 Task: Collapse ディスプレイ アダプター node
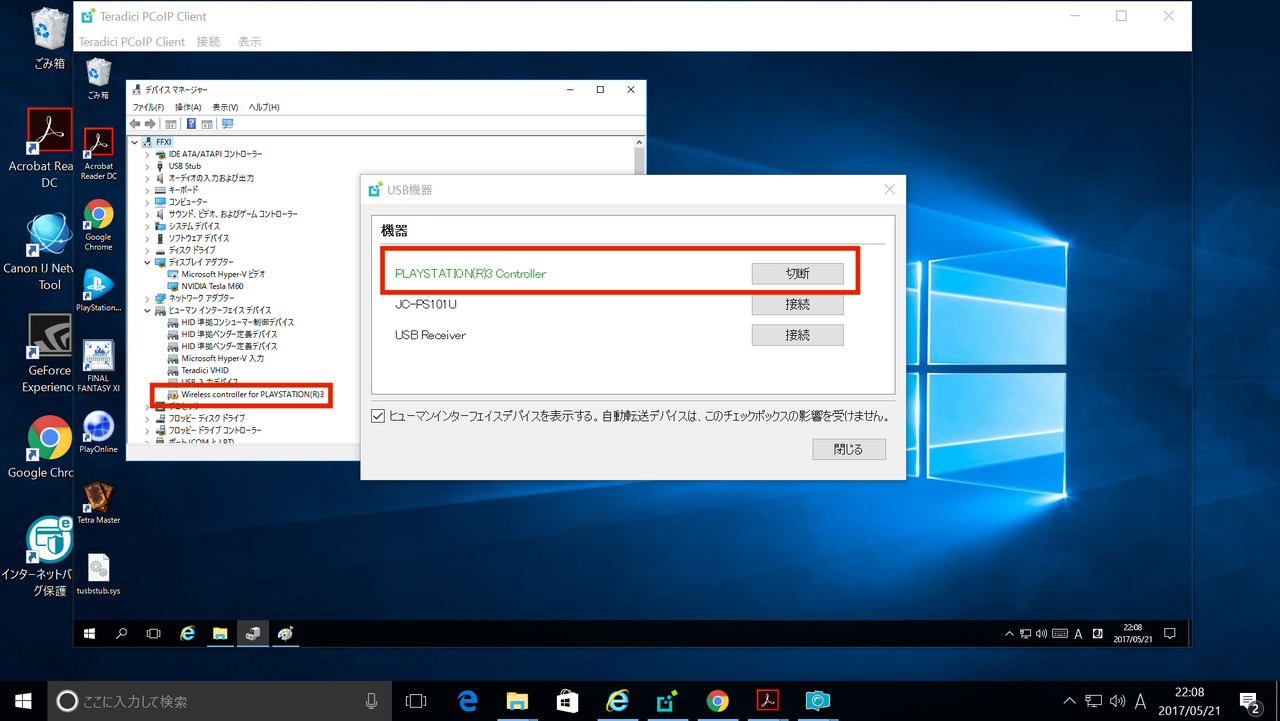(x=147, y=262)
